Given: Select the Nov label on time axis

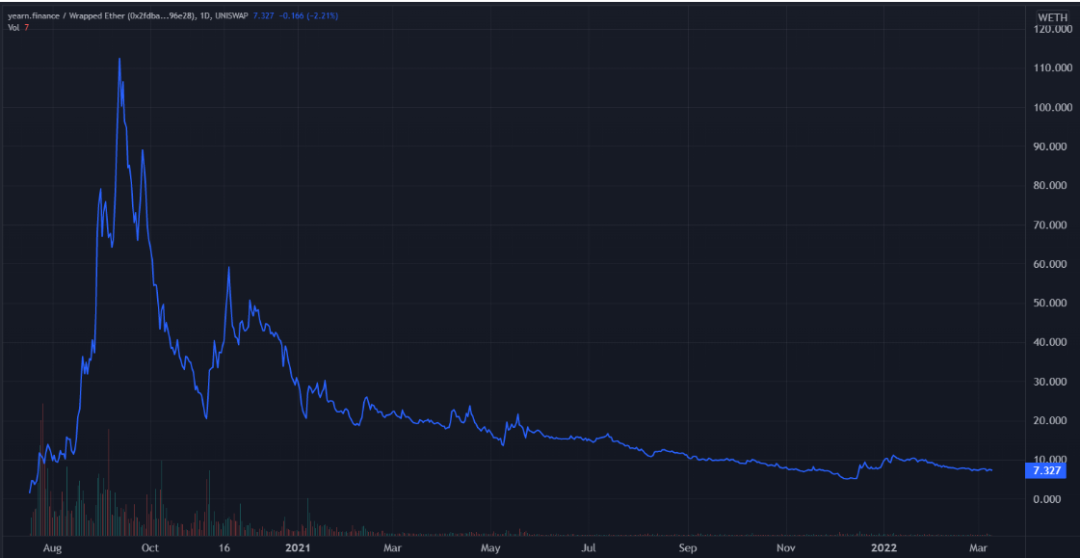Looking at the screenshot, I should click(x=786, y=548).
